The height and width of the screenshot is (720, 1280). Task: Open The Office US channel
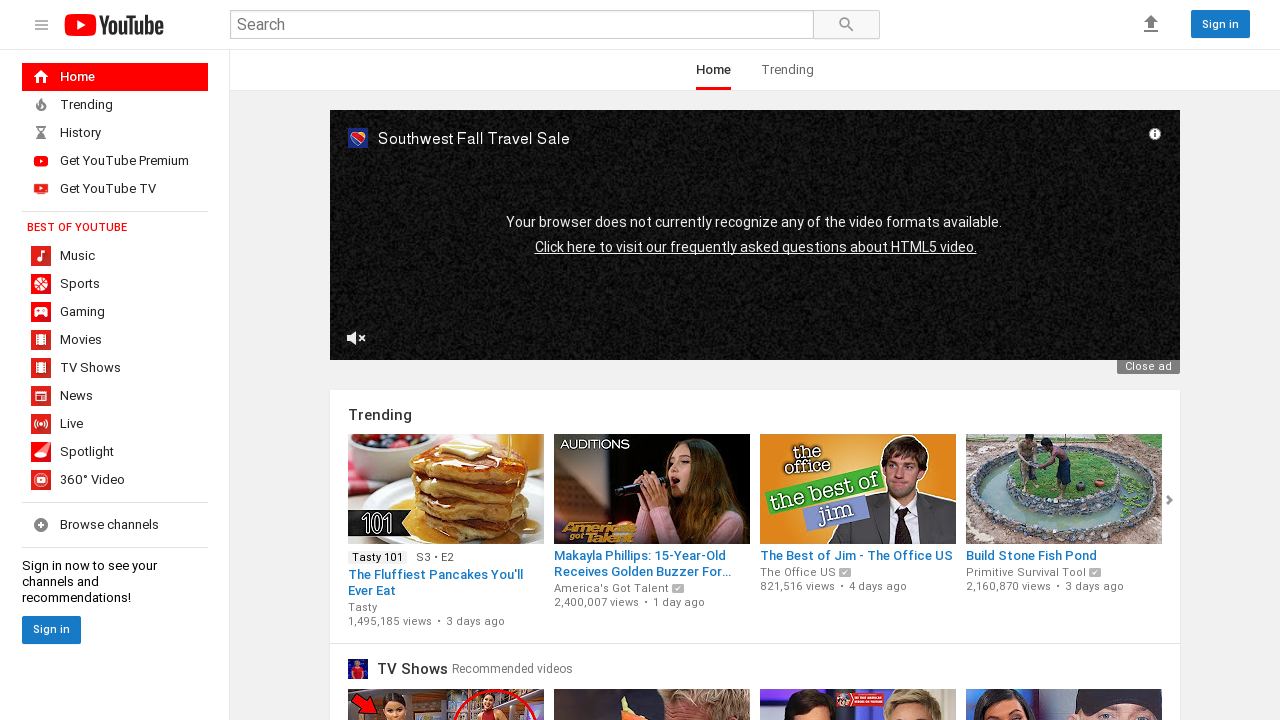[x=798, y=573]
